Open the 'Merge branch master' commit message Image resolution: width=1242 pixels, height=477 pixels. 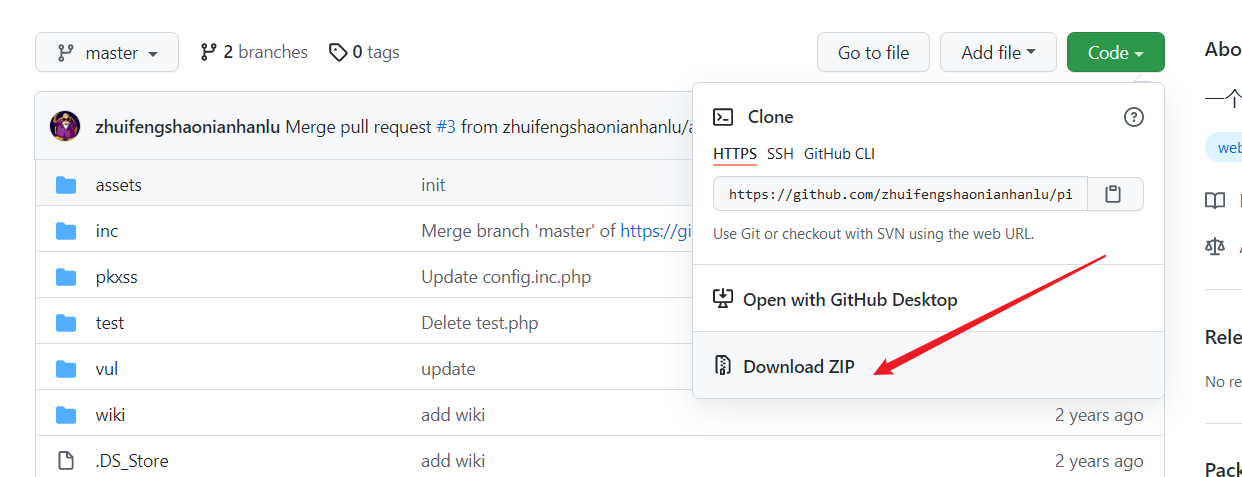518,231
